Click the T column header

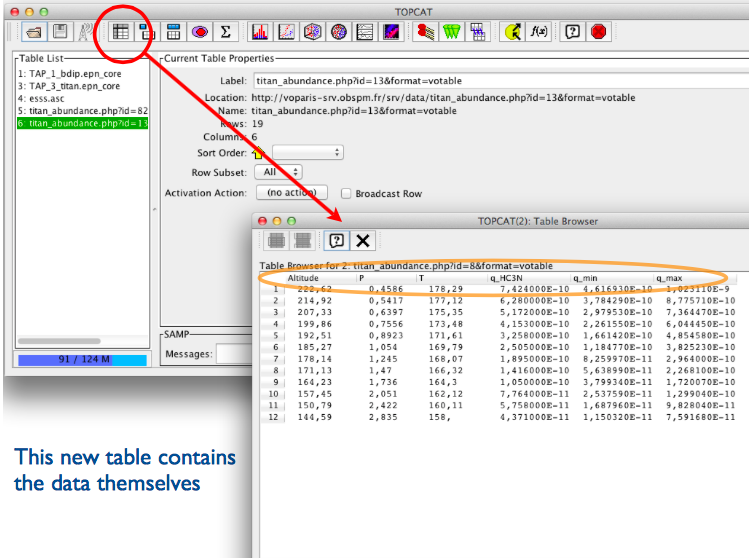click(421, 278)
